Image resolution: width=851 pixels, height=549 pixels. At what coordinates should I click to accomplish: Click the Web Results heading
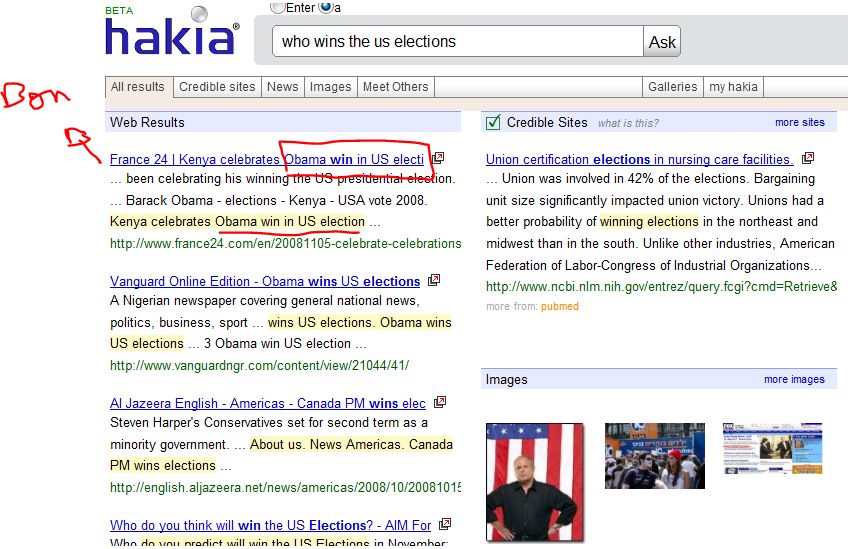147,123
